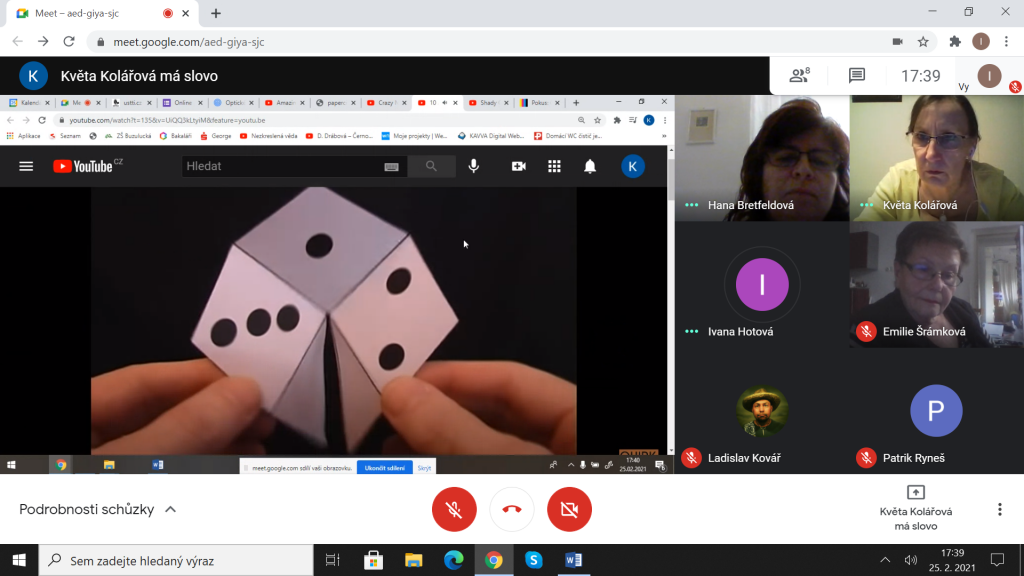Reload the Meet page
The height and width of the screenshot is (576, 1024).
coord(69,42)
